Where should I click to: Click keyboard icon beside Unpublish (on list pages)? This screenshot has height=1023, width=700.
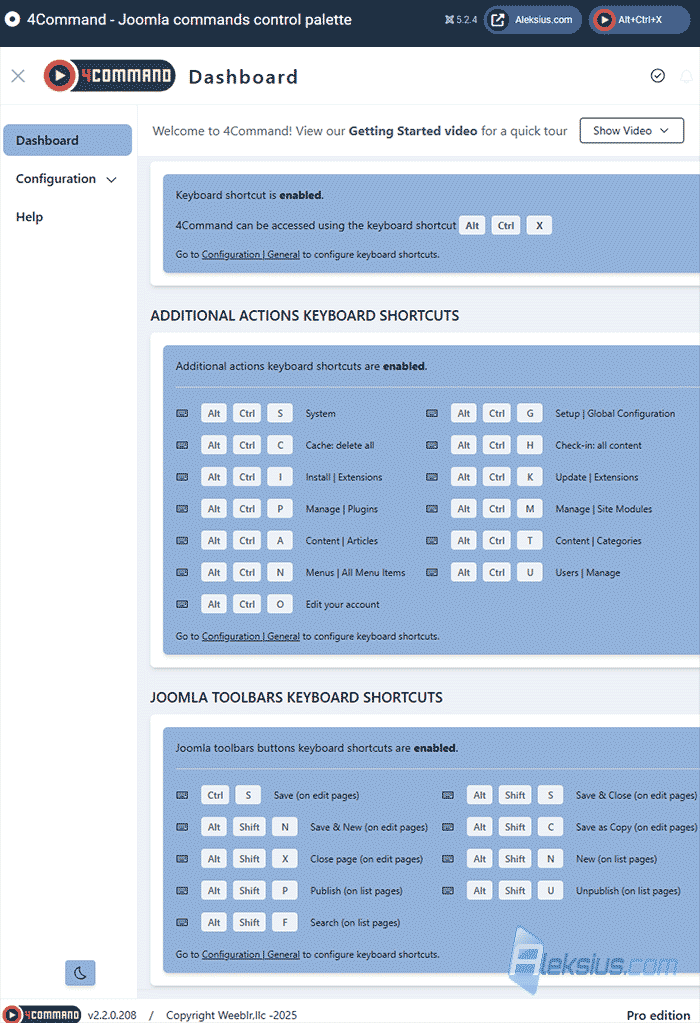point(448,891)
